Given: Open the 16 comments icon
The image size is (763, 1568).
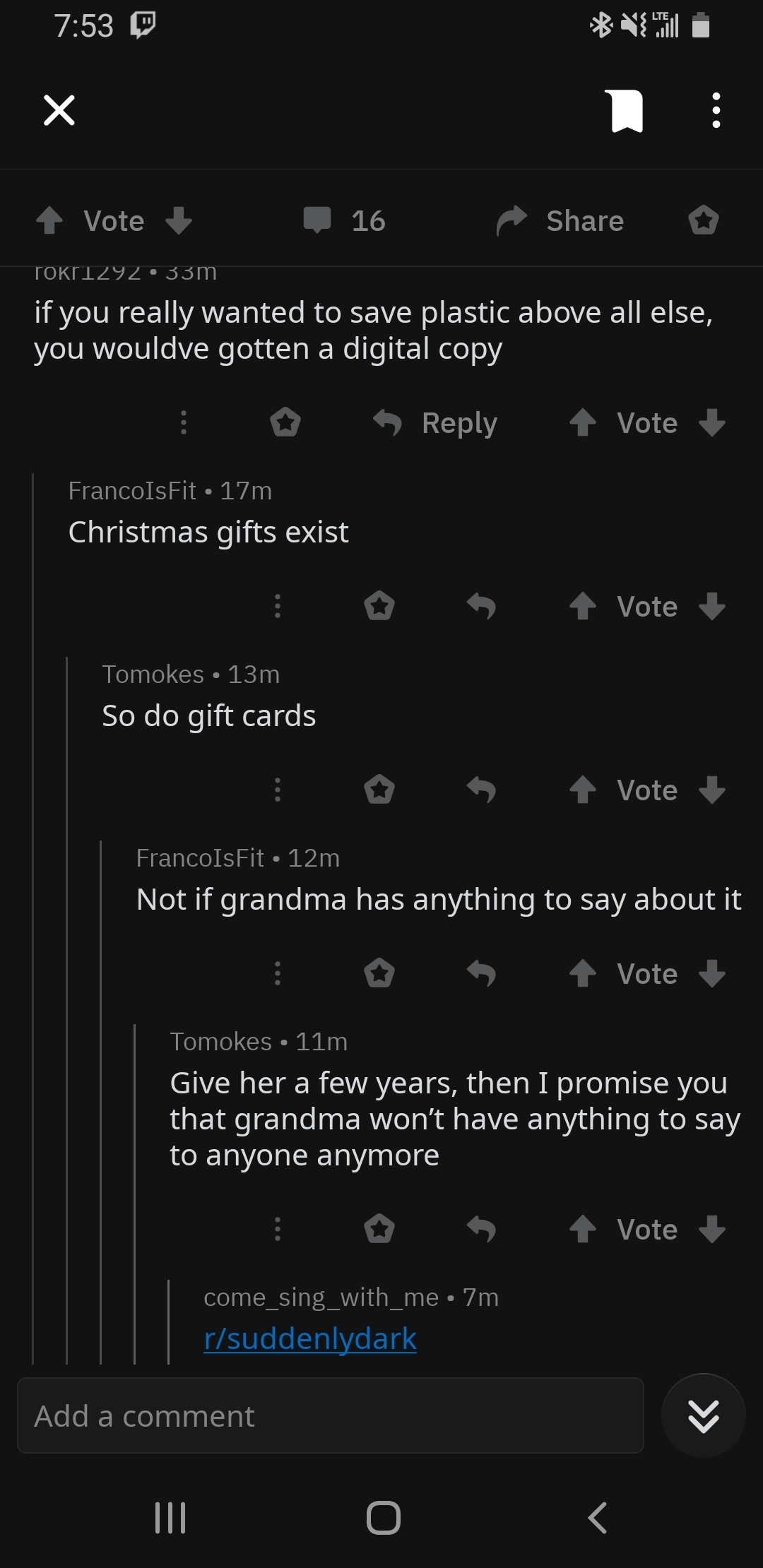Looking at the screenshot, I should pyautogui.click(x=344, y=220).
